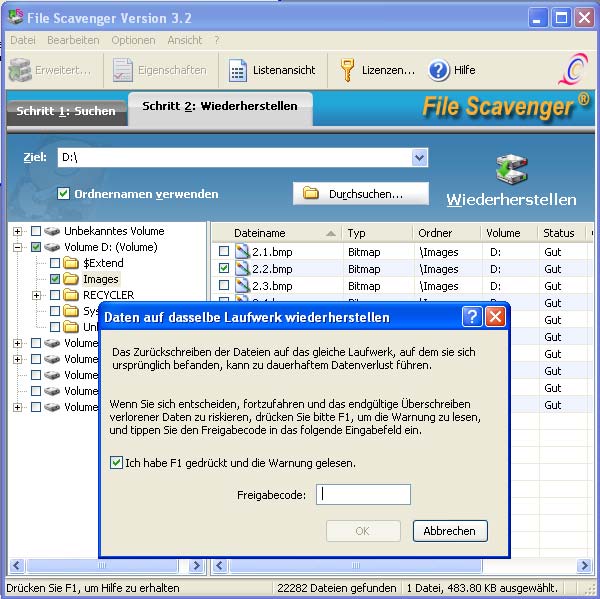This screenshot has width=600, height=599.
Task: Click the swirl logo in the toolbar
Action: pyautogui.click(x=573, y=69)
